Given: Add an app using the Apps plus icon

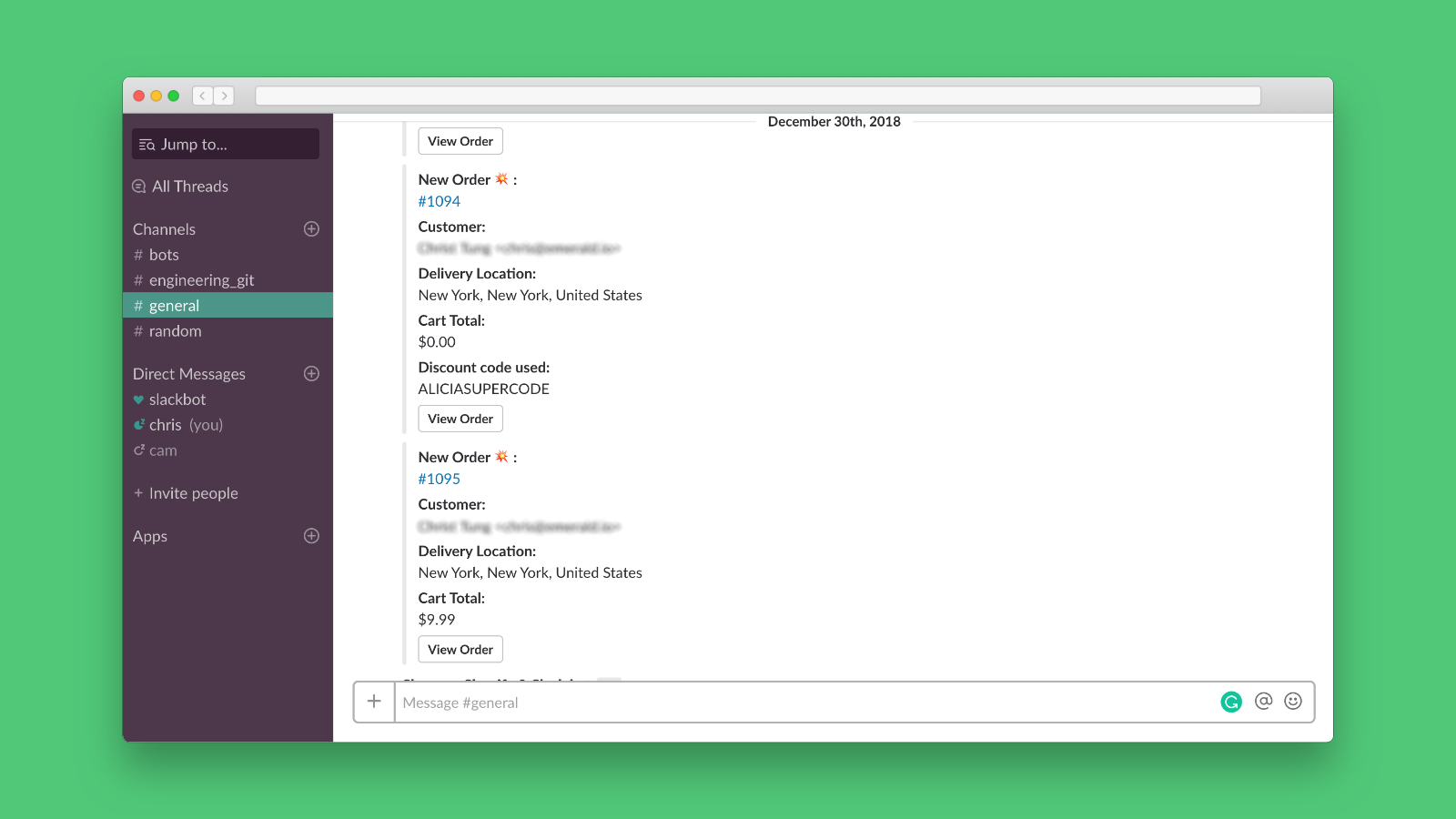Looking at the screenshot, I should tap(312, 536).
